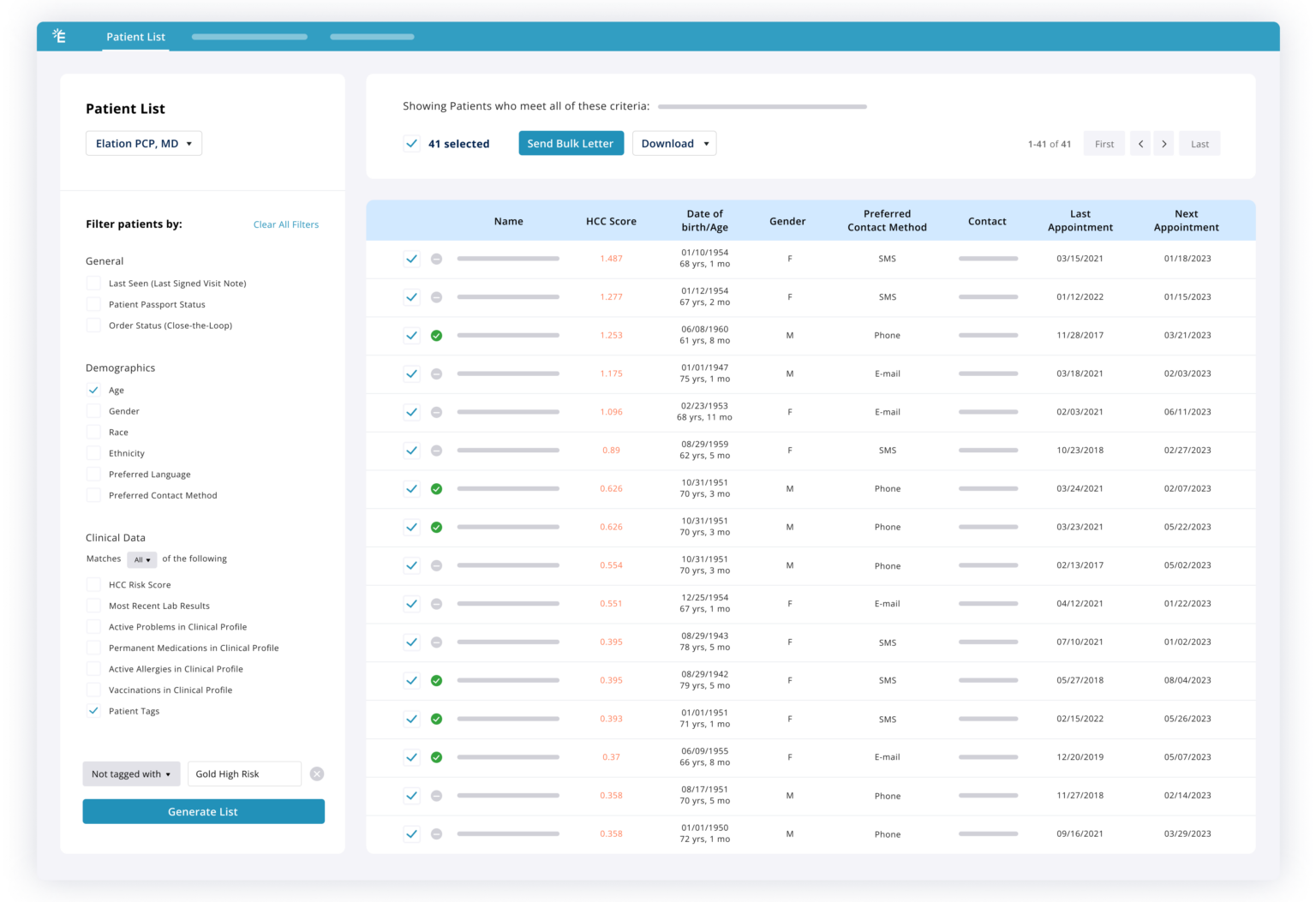Go to the next page using the right chevron
This screenshot has width=1316, height=902.
click(x=1164, y=143)
